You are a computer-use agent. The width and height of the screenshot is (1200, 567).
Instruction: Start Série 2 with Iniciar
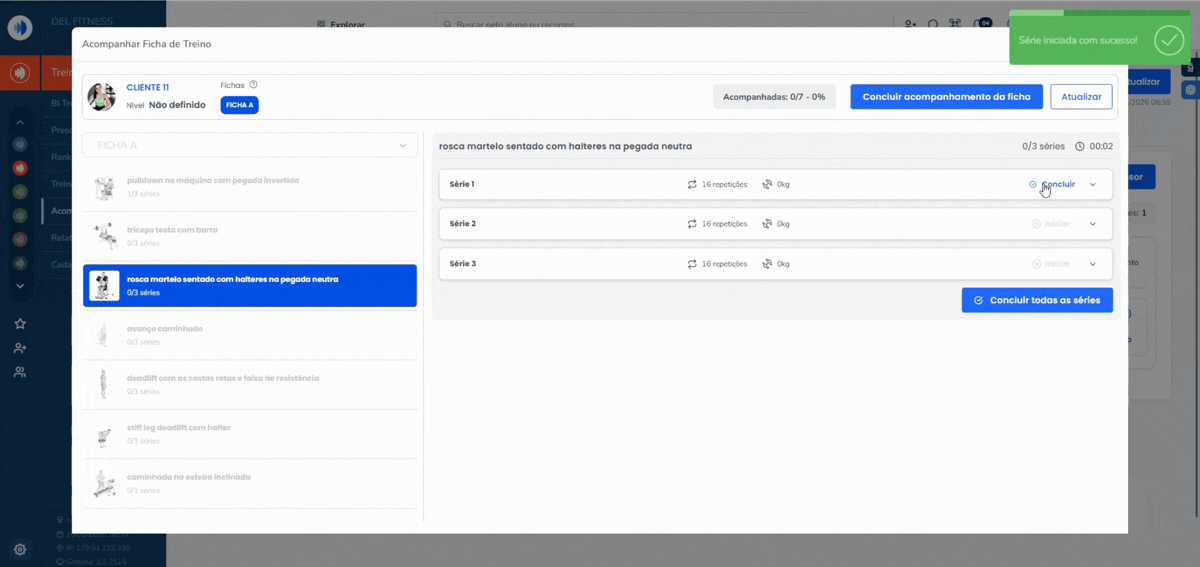[1051, 224]
